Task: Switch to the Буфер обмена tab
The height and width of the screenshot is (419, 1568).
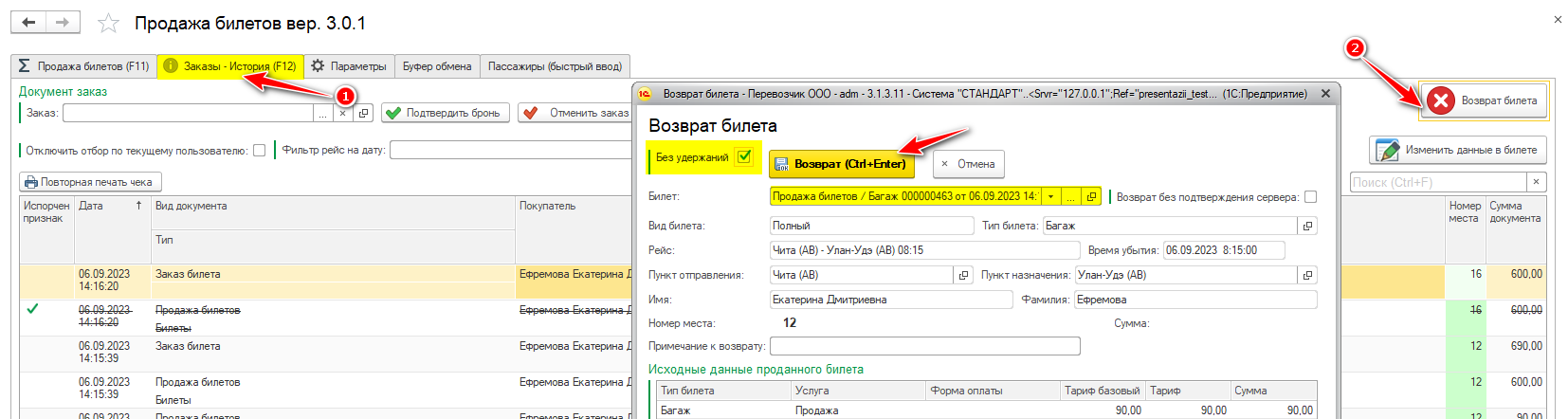Action: (436, 66)
